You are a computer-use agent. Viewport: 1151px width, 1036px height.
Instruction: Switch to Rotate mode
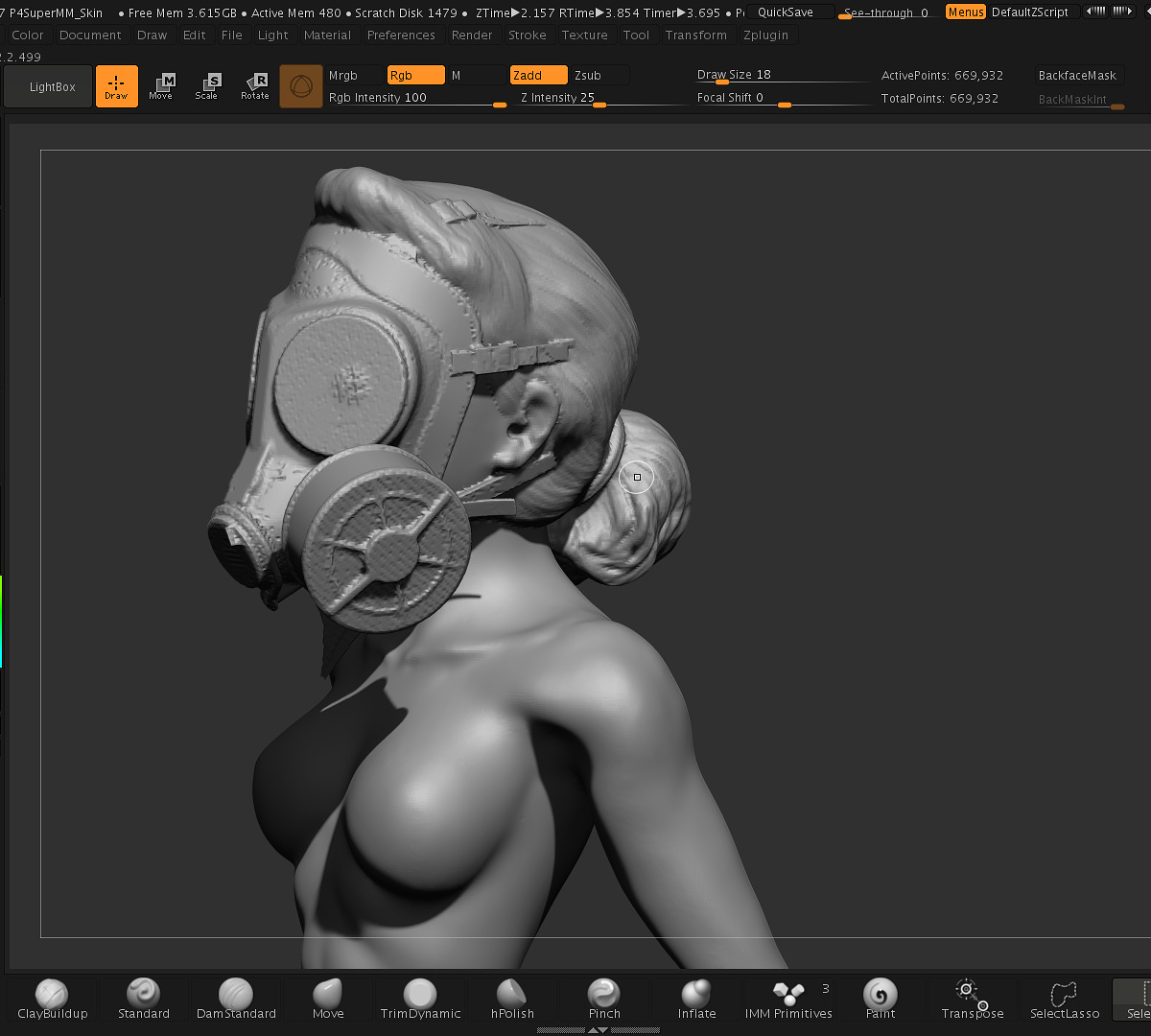point(254,86)
